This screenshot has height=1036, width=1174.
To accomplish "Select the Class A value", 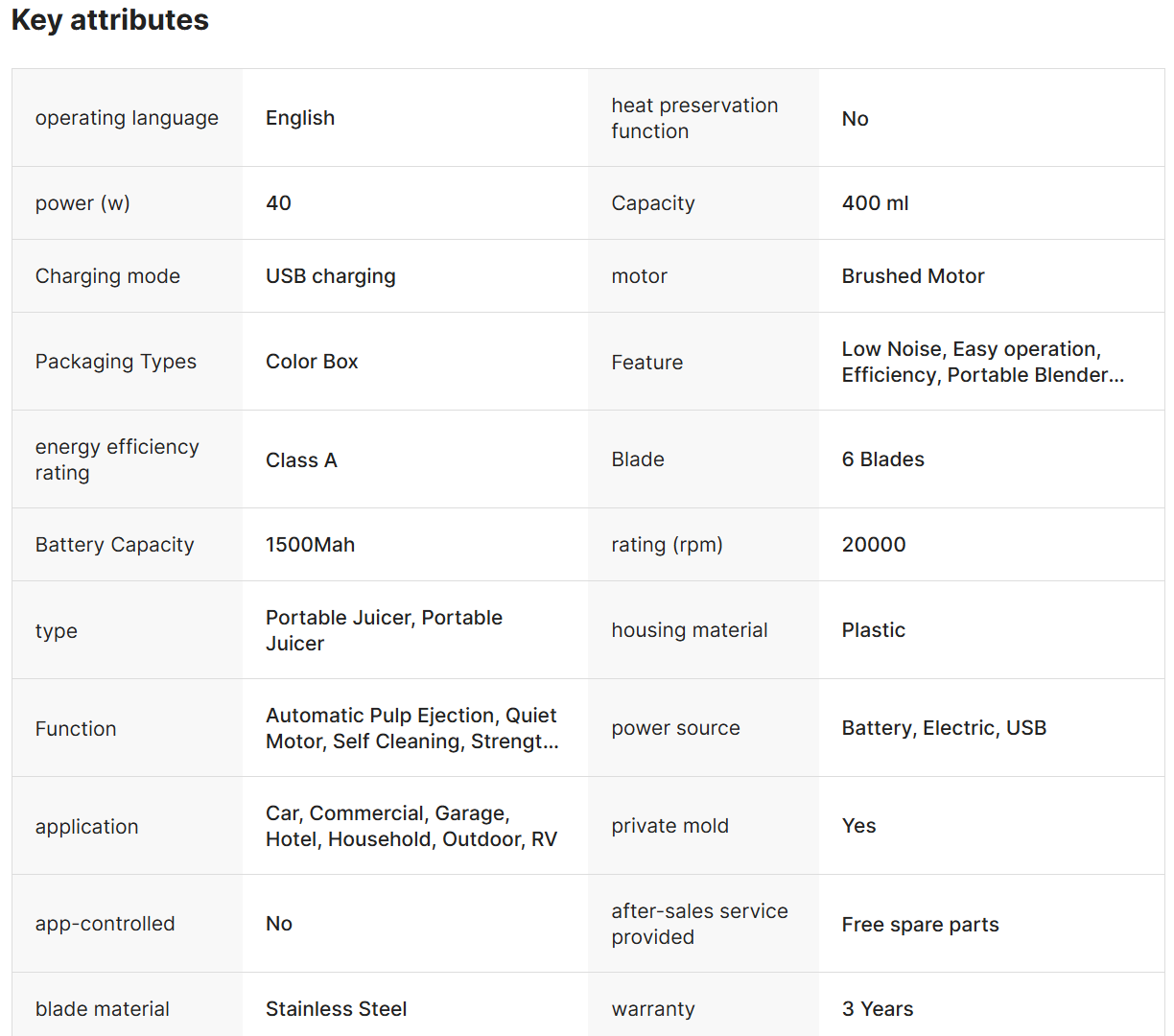I will pyautogui.click(x=301, y=460).
